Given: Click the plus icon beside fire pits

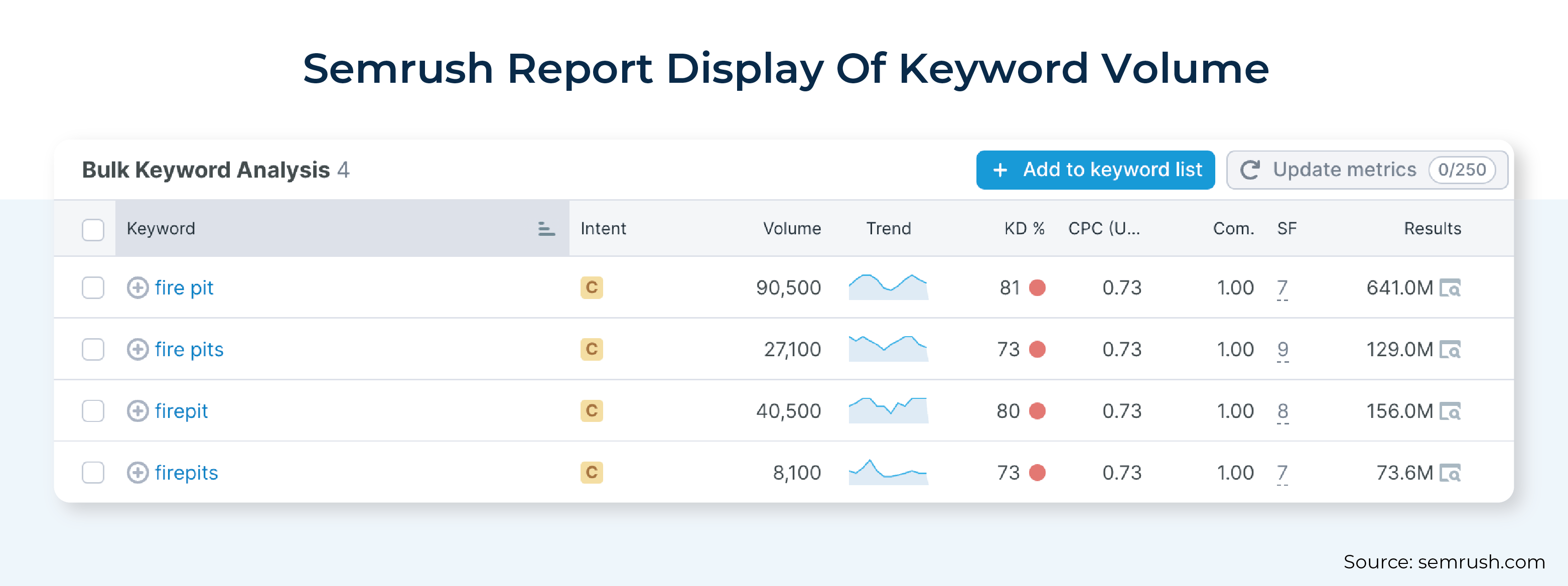Looking at the screenshot, I should 137,349.
